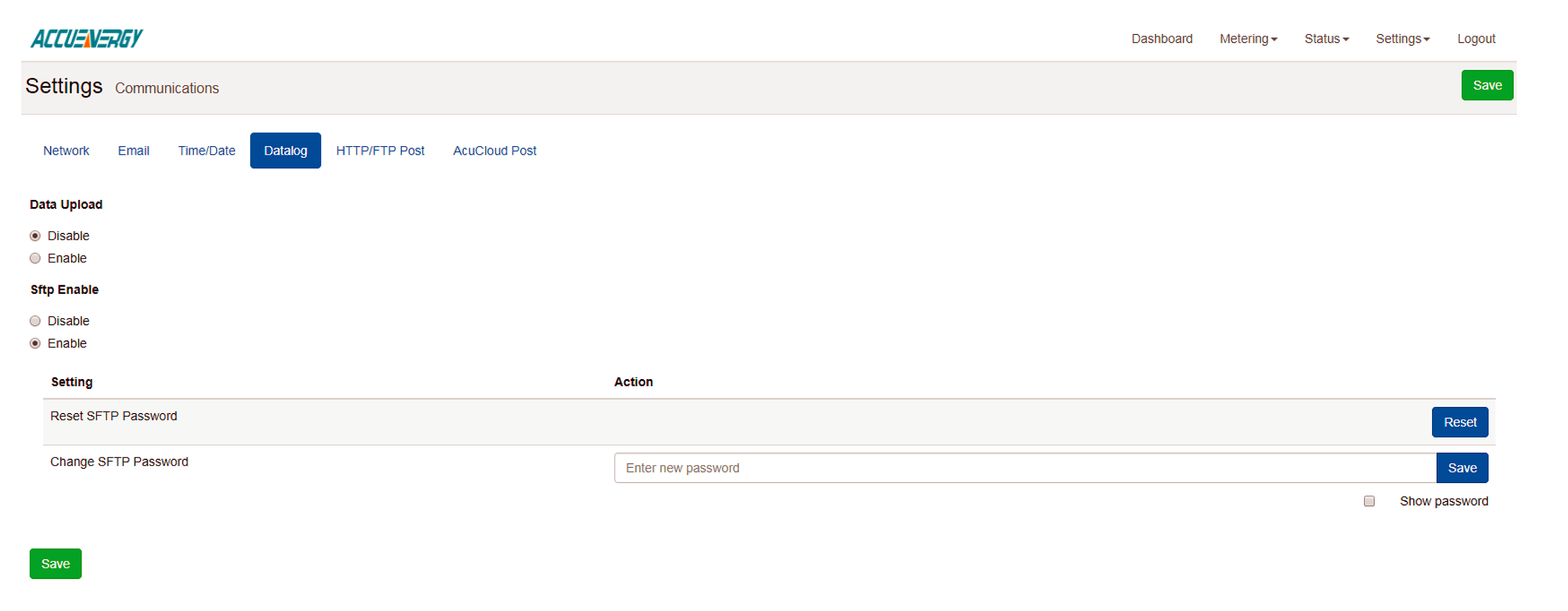Image resolution: width=1568 pixels, height=611 pixels.
Task: Expand the Metering dropdown menu
Action: [1247, 39]
